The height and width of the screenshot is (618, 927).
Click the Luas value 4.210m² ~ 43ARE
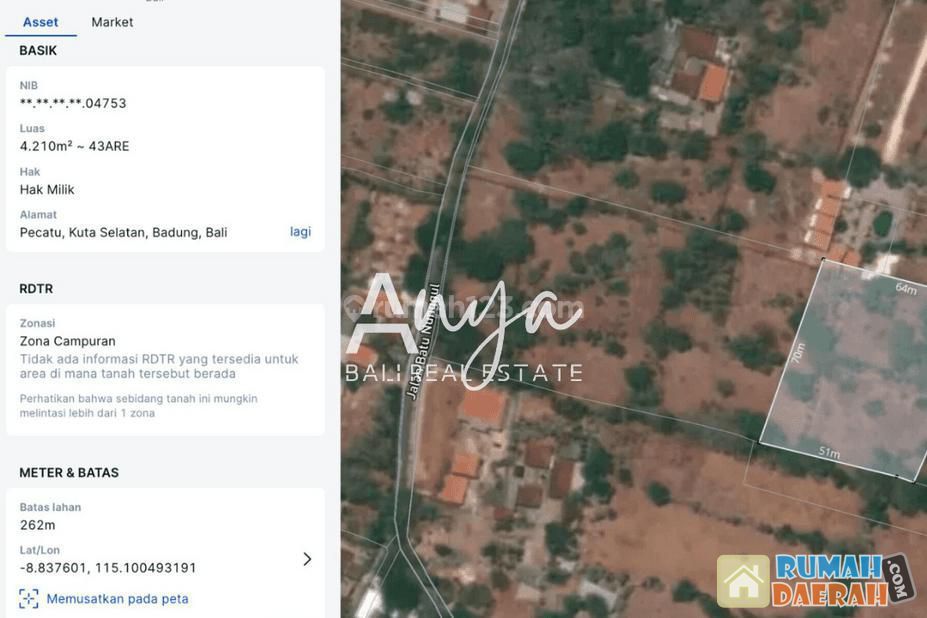point(74,146)
